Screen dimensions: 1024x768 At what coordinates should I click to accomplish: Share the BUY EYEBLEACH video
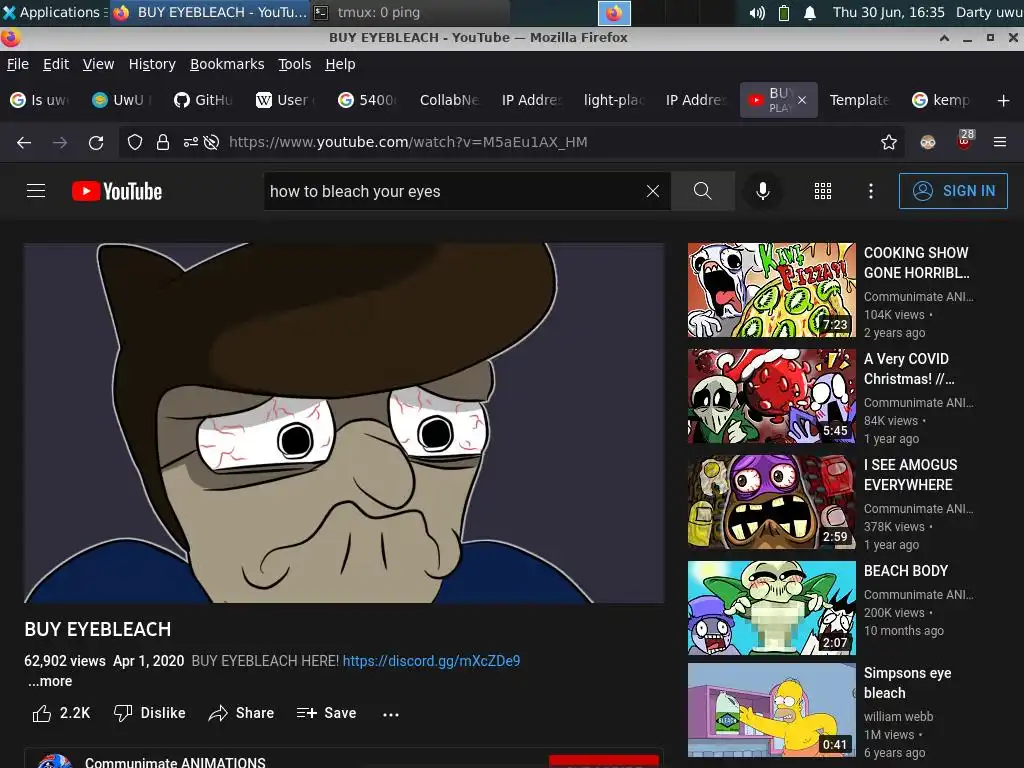pos(241,713)
